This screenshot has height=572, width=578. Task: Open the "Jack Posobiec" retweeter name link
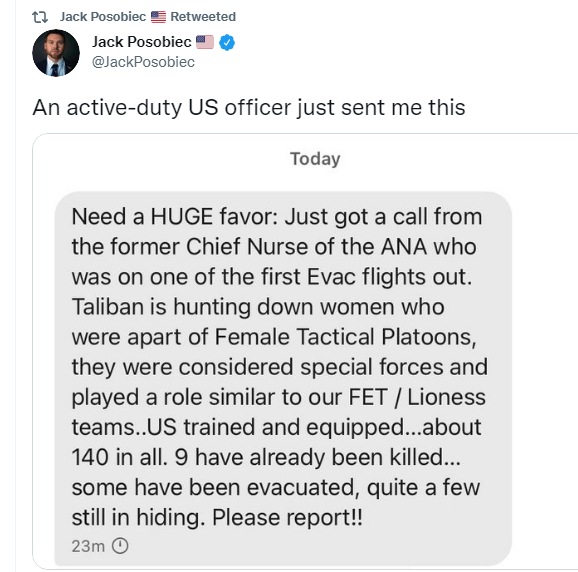click(103, 17)
